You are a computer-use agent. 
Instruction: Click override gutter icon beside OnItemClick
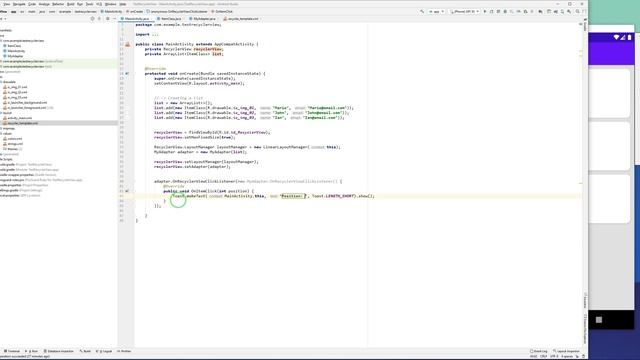(127, 191)
